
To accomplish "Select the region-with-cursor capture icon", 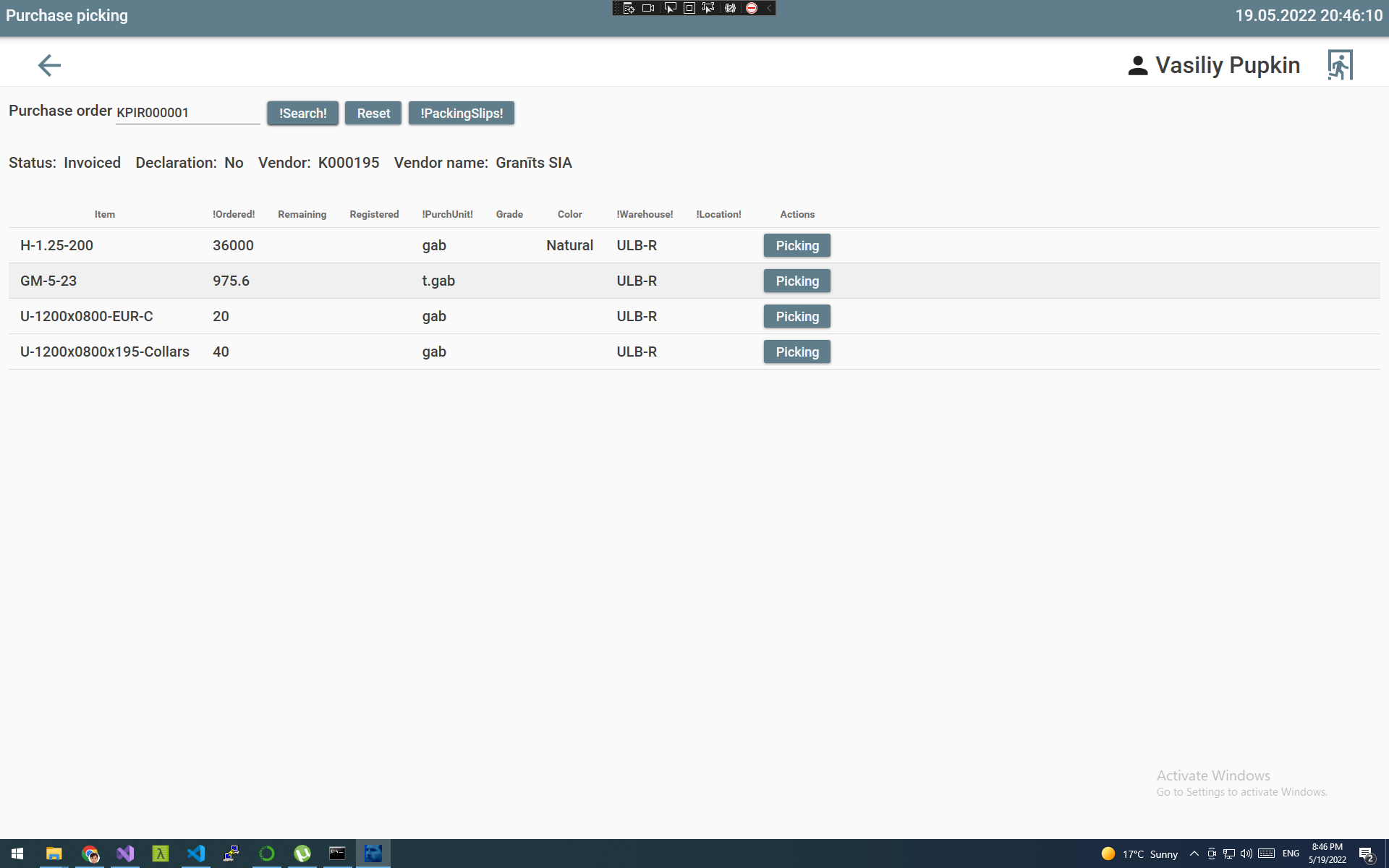I will (x=708, y=8).
